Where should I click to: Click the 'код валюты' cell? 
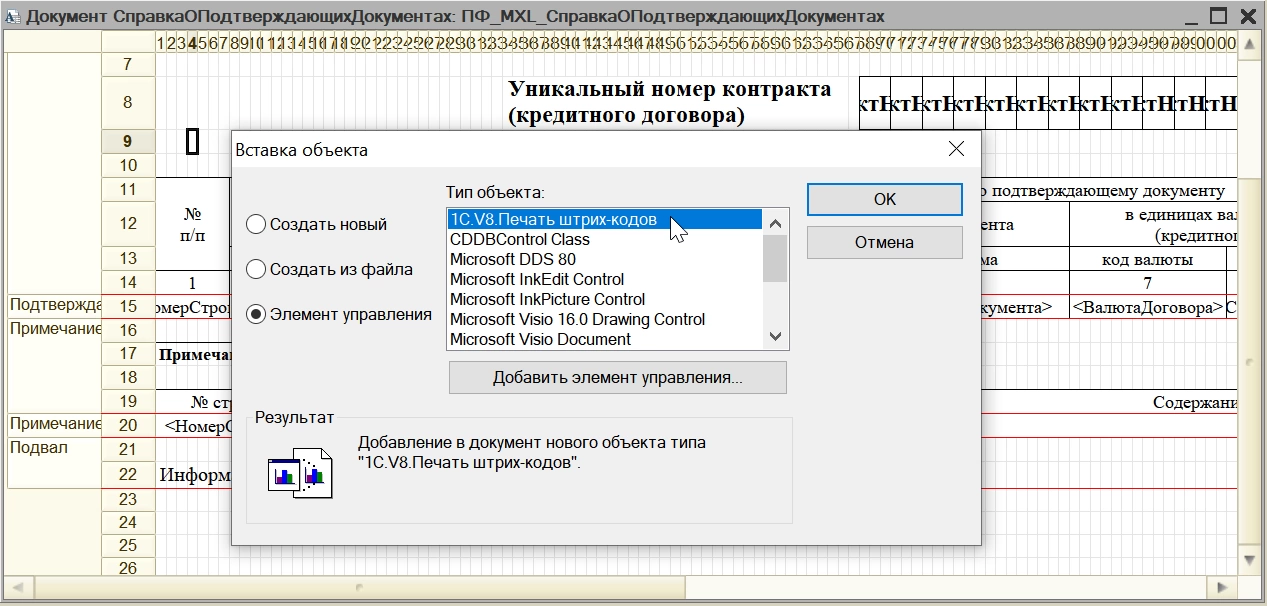[x=1148, y=259]
